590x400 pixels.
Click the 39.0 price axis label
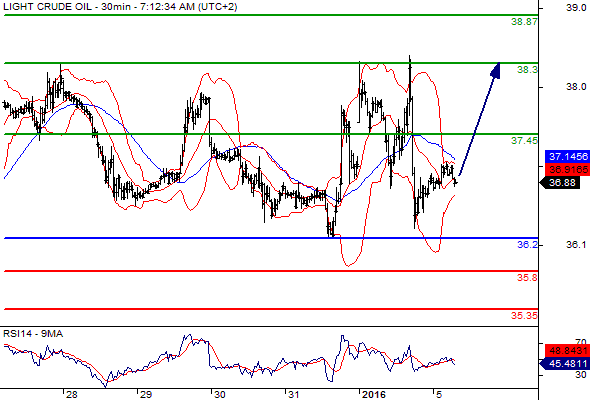(576, 8)
